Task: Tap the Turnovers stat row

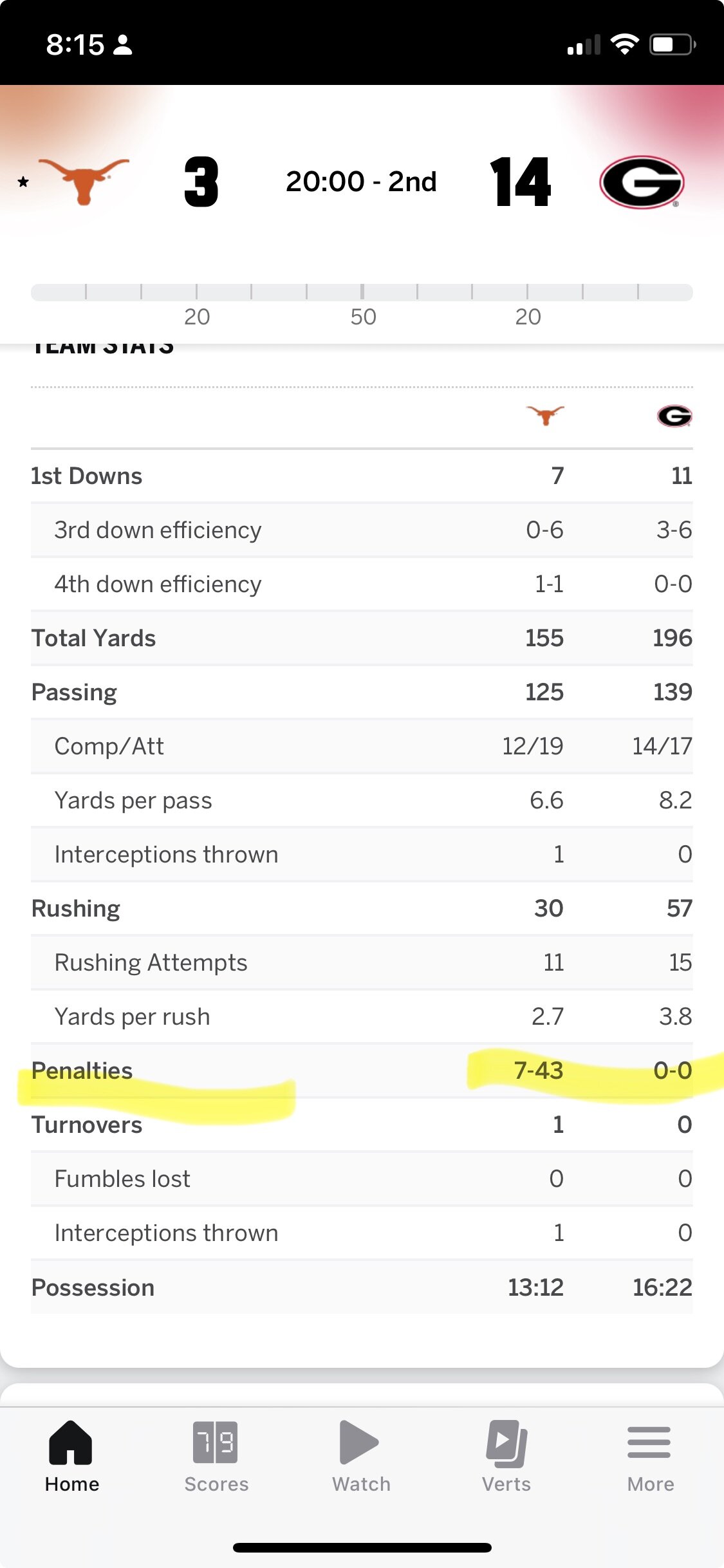Action: (x=362, y=1125)
